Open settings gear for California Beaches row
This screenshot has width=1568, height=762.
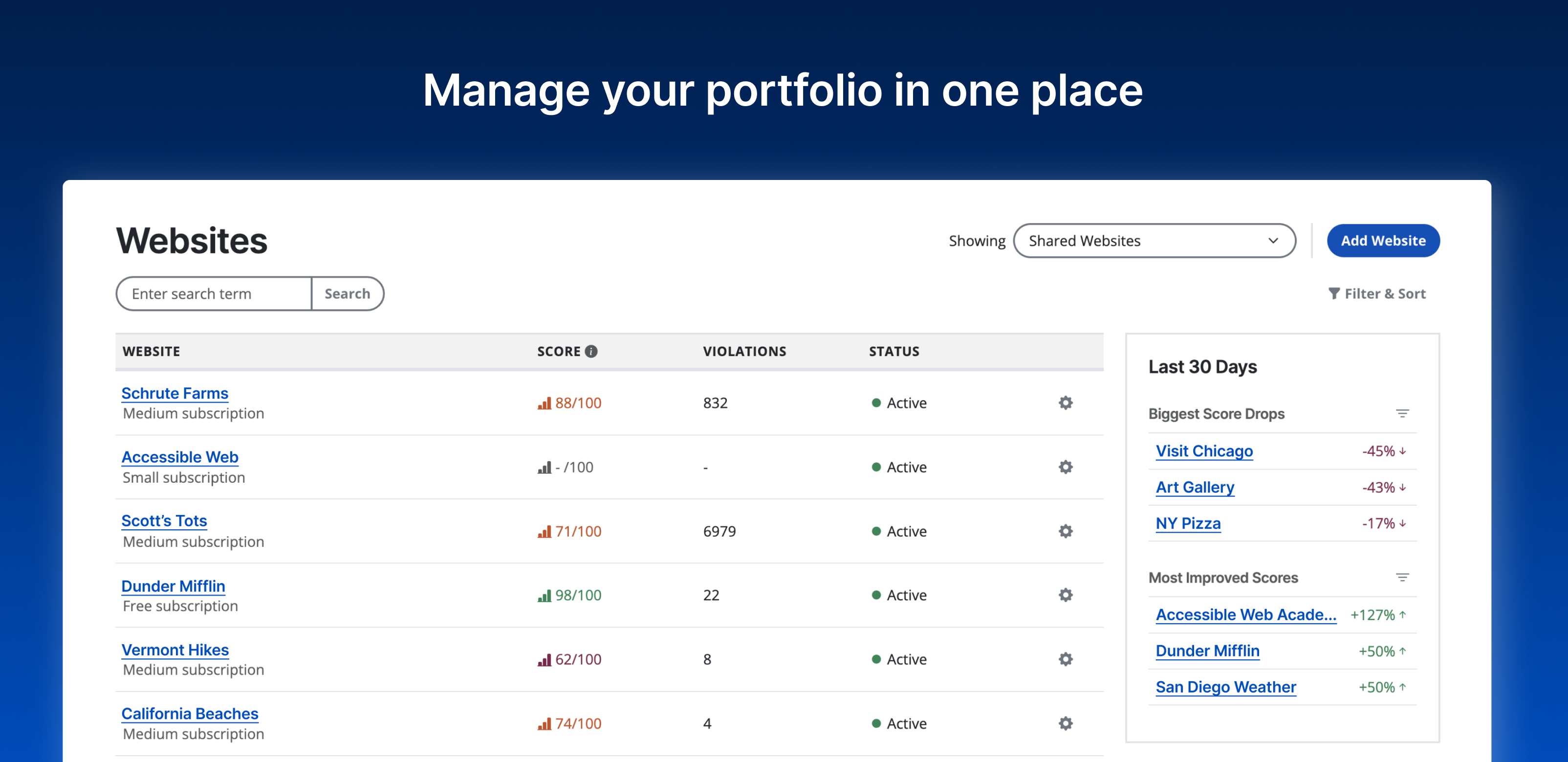coord(1065,723)
